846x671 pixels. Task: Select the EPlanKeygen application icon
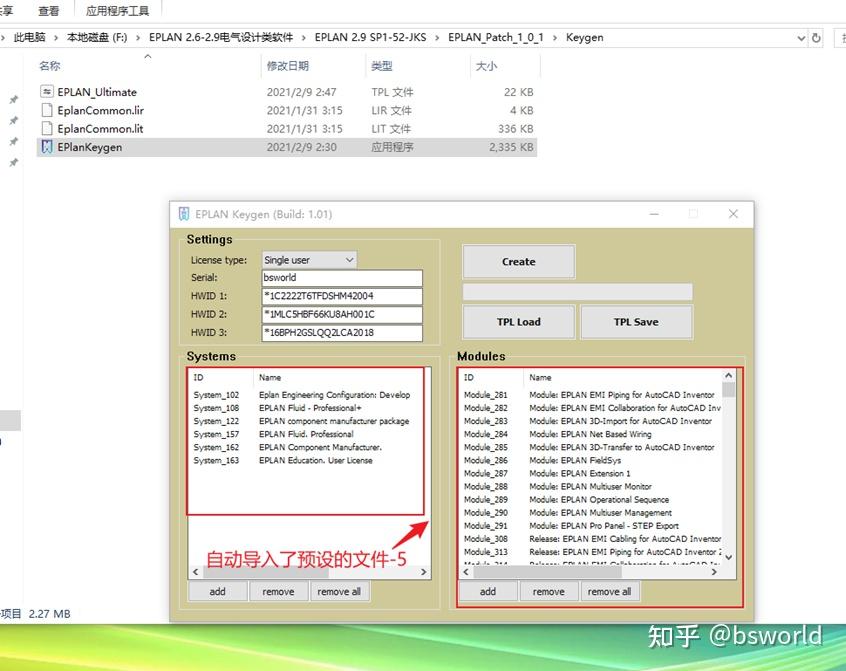pyautogui.click(x=47, y=147)
